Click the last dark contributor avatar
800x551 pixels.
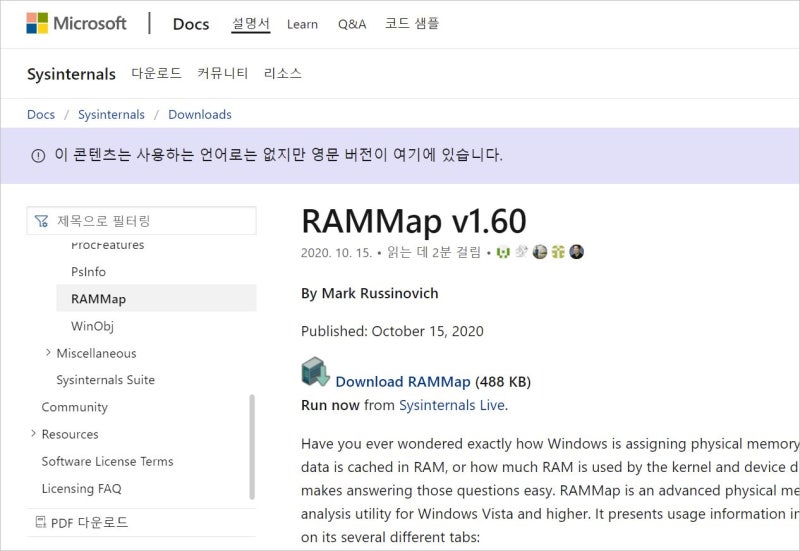577,252
